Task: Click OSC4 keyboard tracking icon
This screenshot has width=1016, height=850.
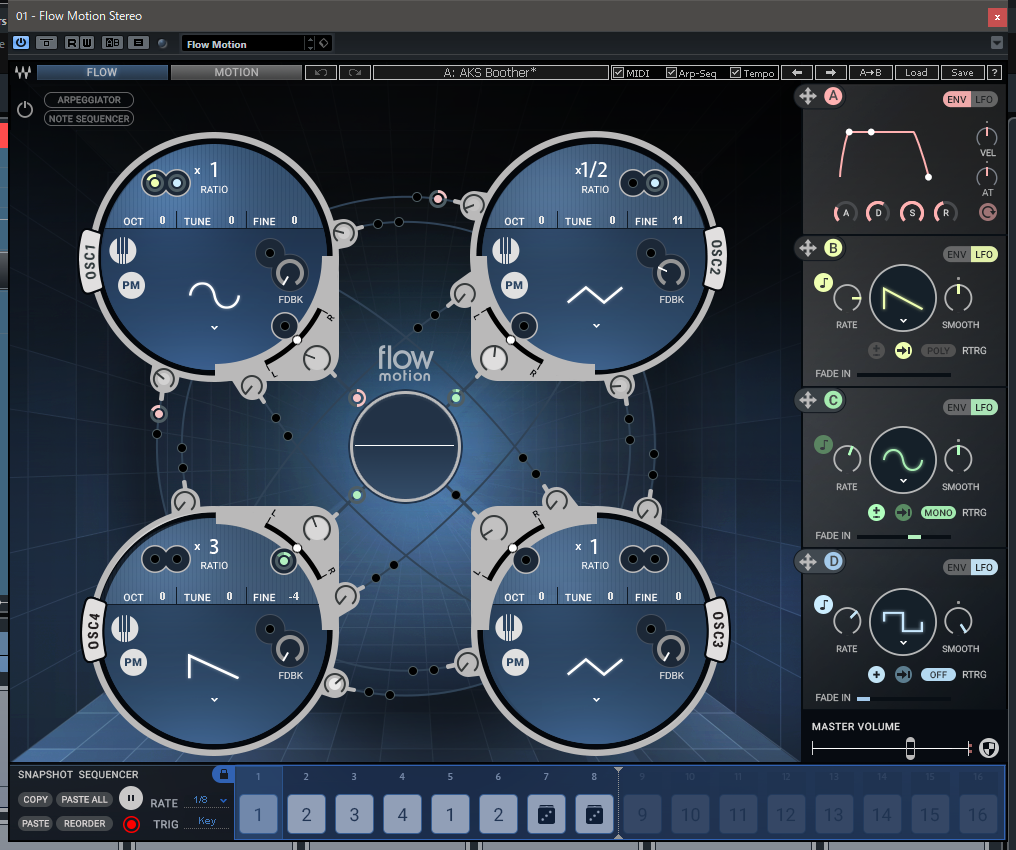Action: point(124,628)
